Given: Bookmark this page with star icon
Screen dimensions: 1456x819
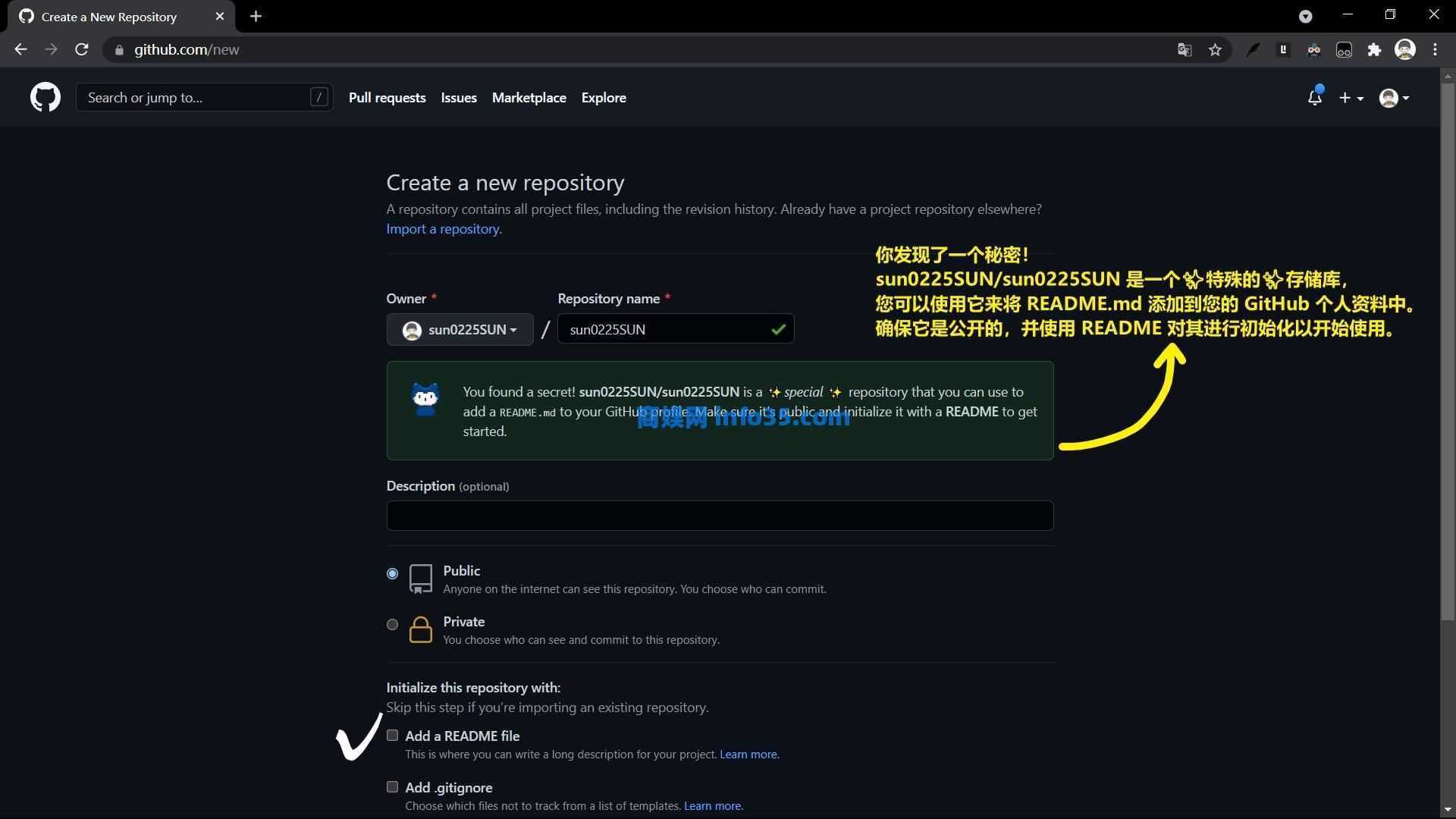Looking at the screenshot, I should pos(1215,50).
